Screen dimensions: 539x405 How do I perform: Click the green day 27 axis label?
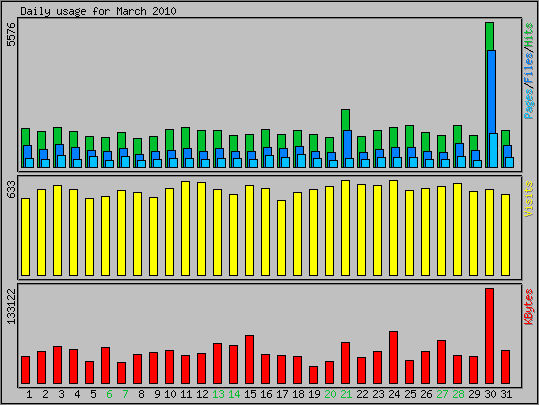point(442,394)
